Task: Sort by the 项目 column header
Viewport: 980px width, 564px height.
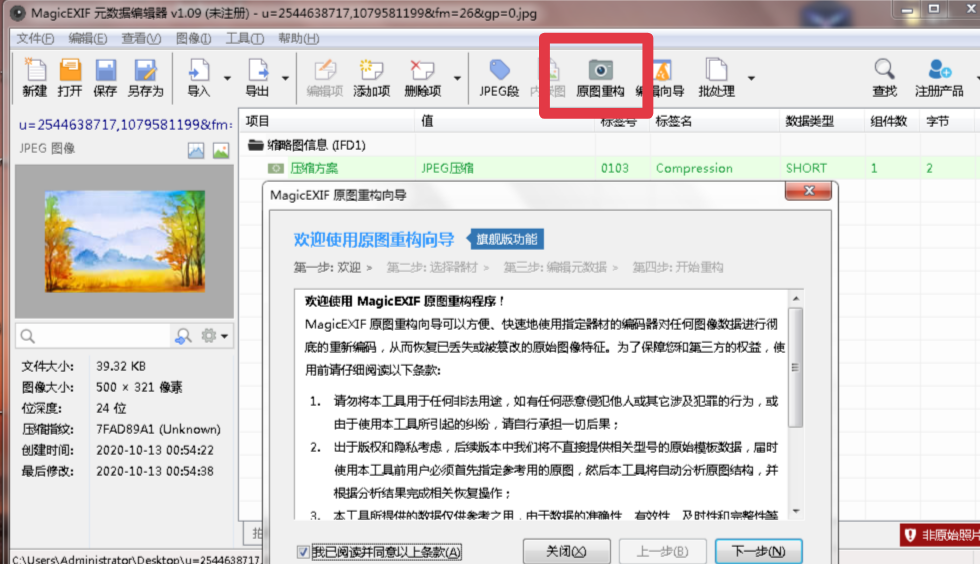Action: point(327,121)
